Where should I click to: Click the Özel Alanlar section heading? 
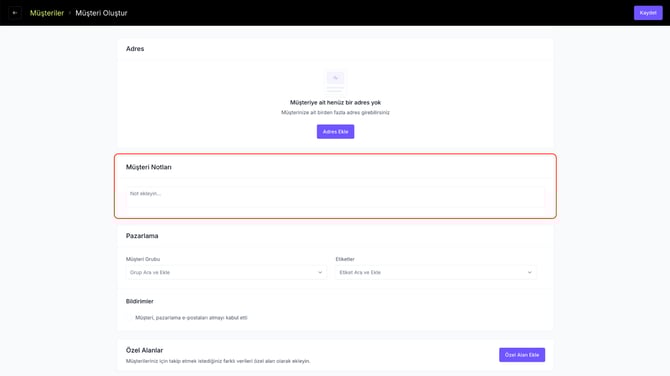pos(144,350)
